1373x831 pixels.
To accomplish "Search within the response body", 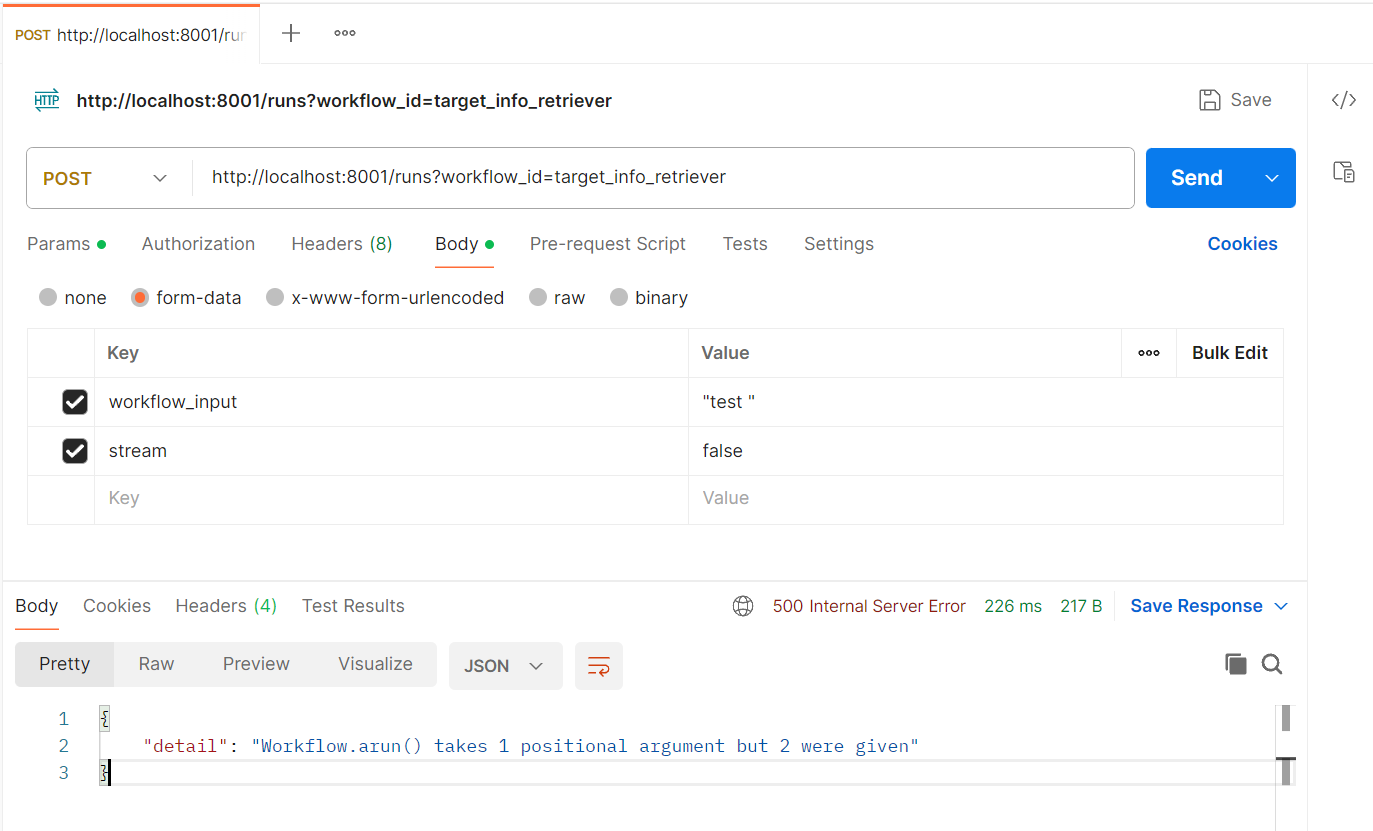I will tap(1272, 663).
